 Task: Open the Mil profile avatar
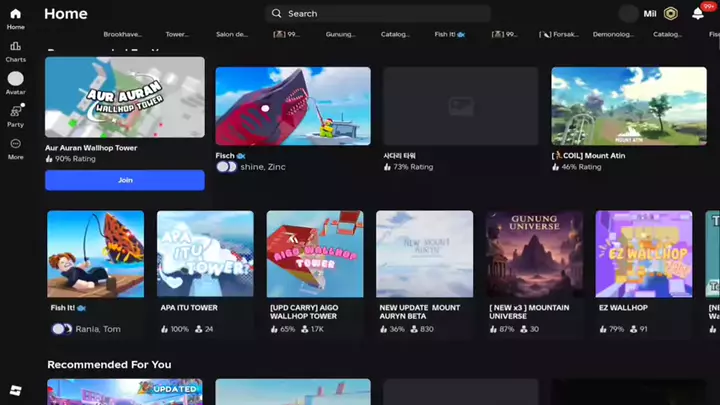[629, 14]
